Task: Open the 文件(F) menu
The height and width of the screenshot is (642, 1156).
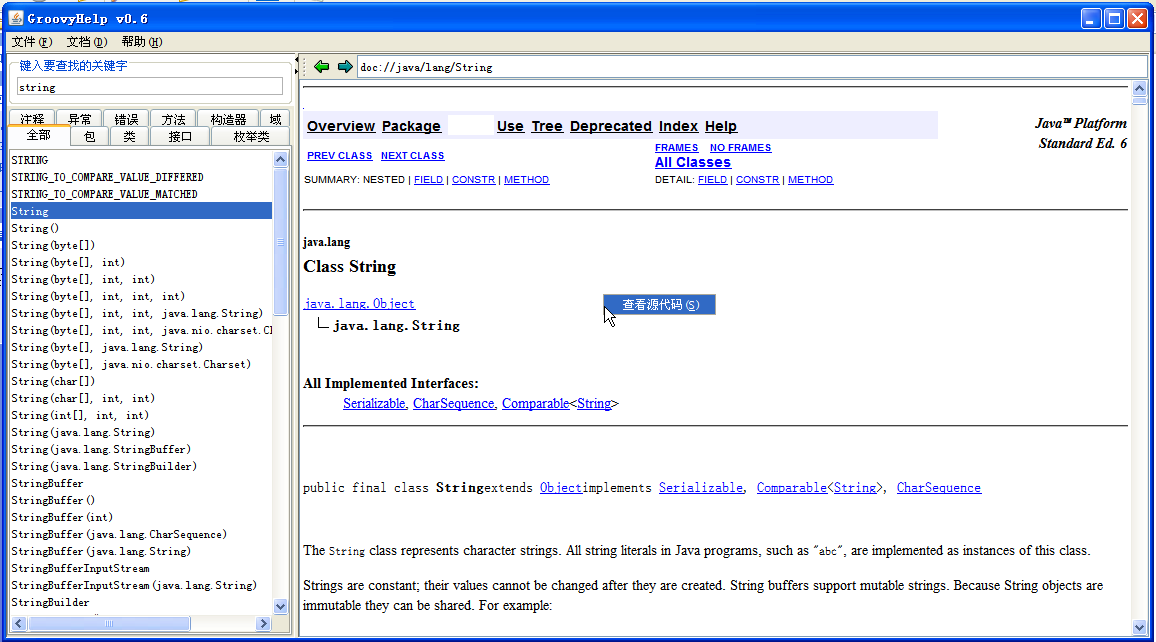Action: coord(32,42)
